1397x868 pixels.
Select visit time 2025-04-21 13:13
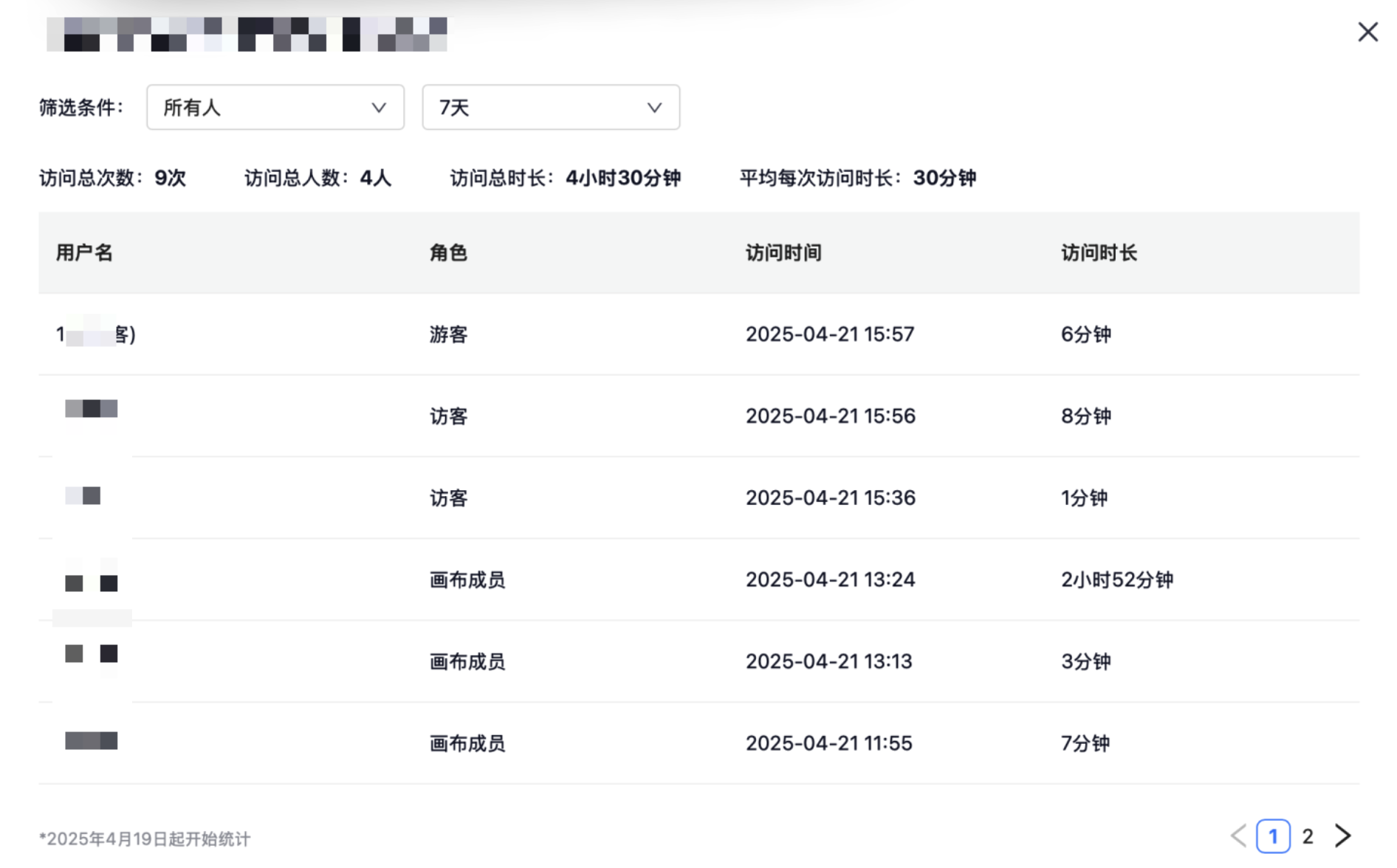point(829,661)
